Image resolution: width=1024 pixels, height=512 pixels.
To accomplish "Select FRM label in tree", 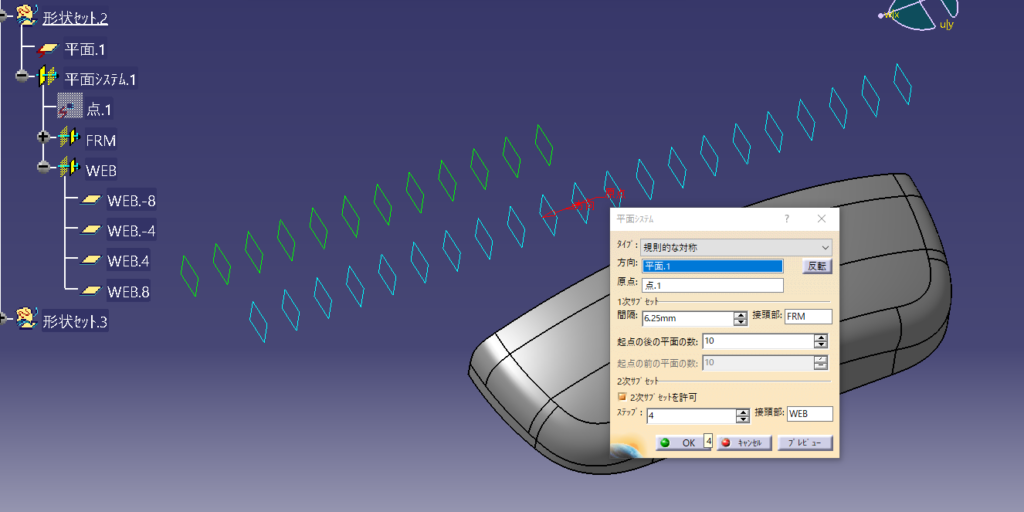I will tap(101, 139).
